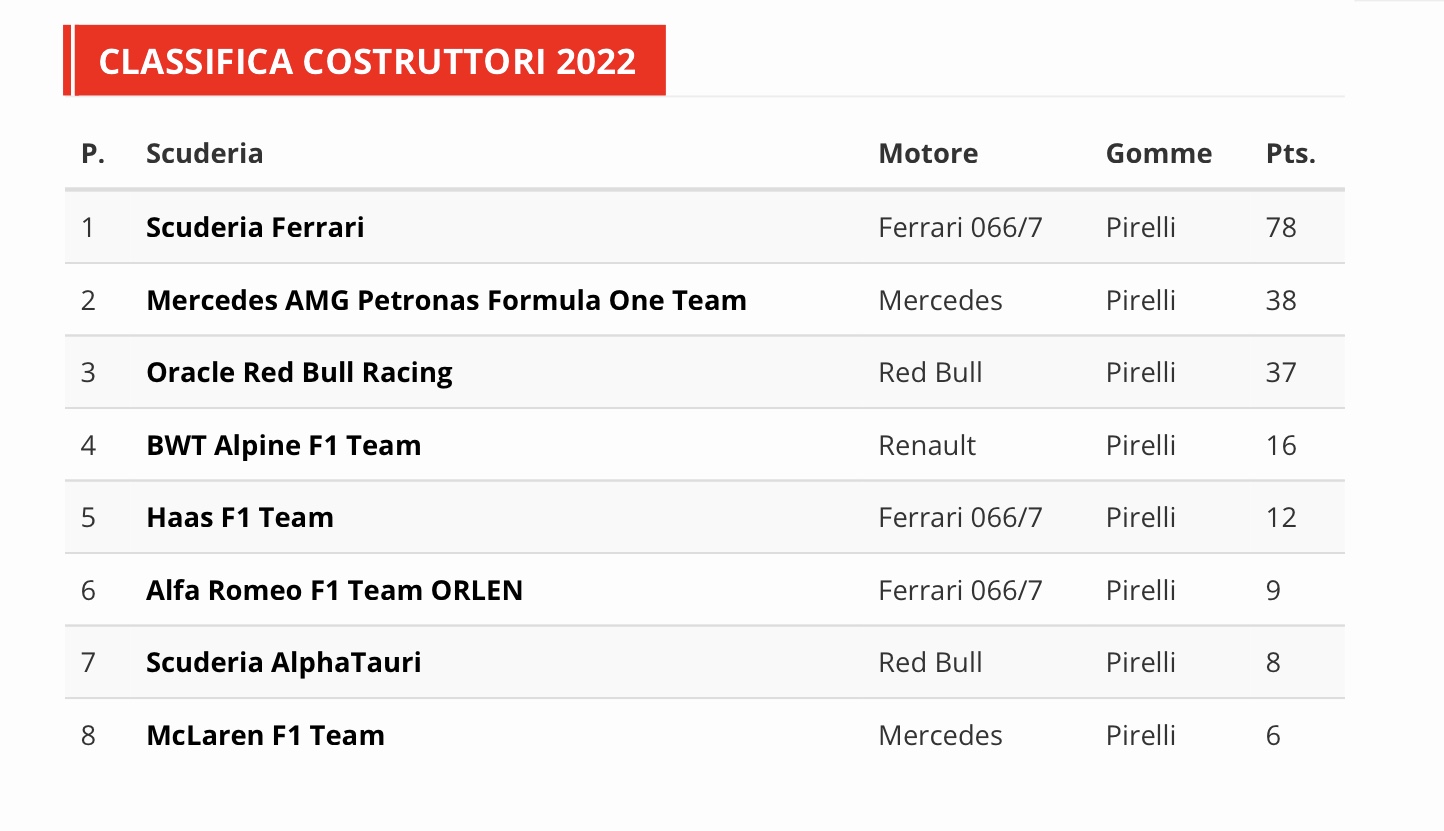
Task: Click the Scuderia column header
Action: pyautogui.click(x=204, y=153)
